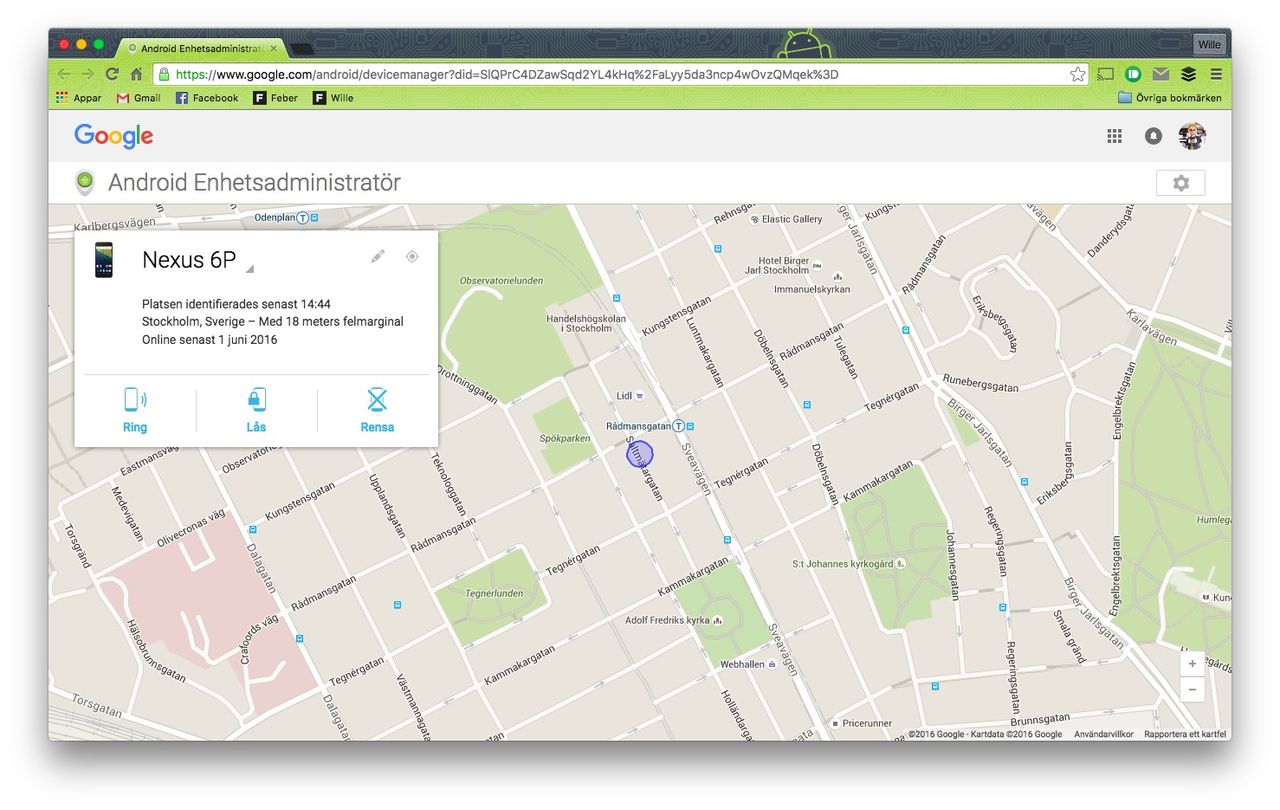
Task: Open Google notifications bell
Action: [1152, 135]
